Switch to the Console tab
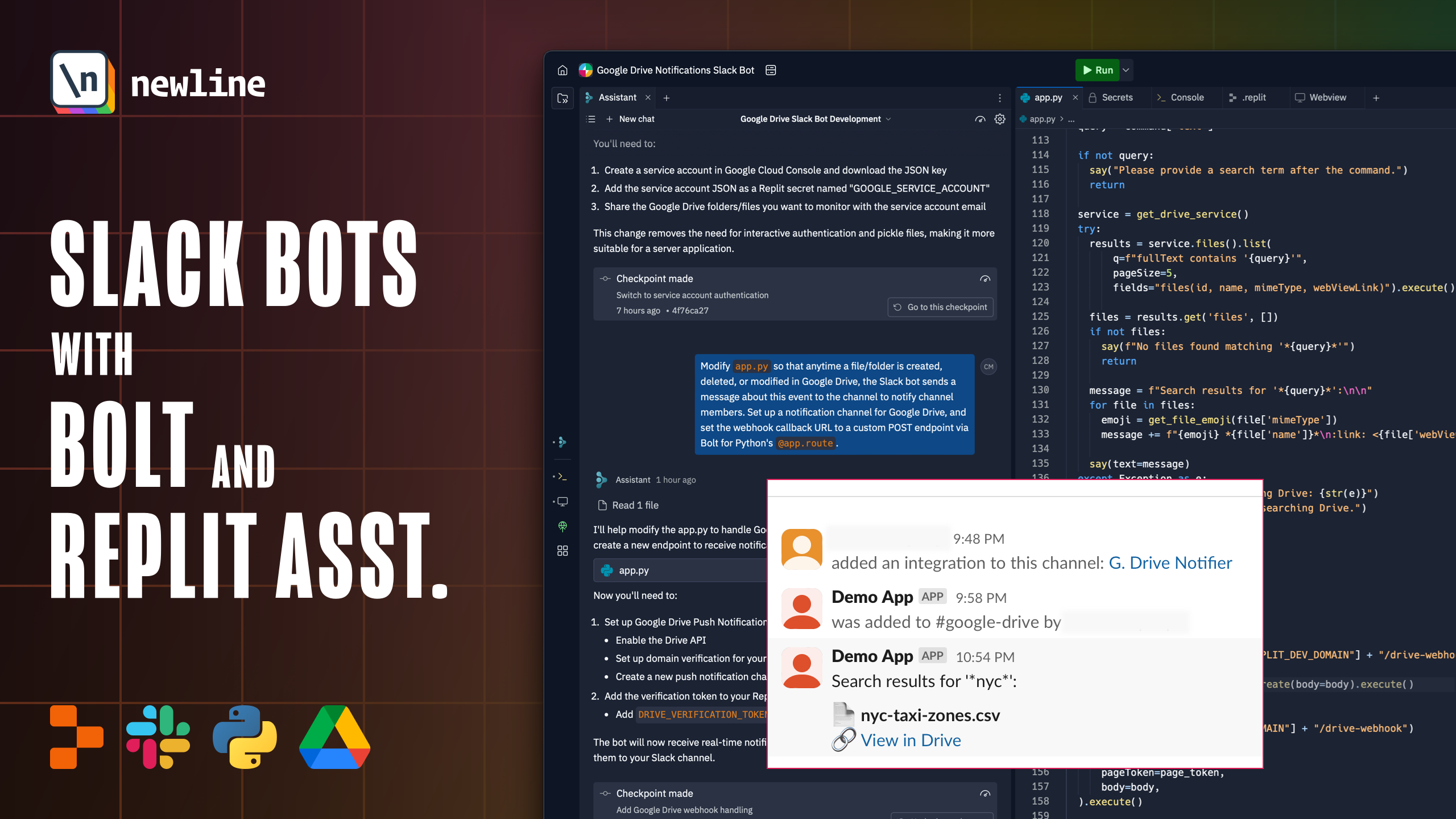Image resolution: width=1456 pixels, height=819 pixels. tap(1186, 98)
